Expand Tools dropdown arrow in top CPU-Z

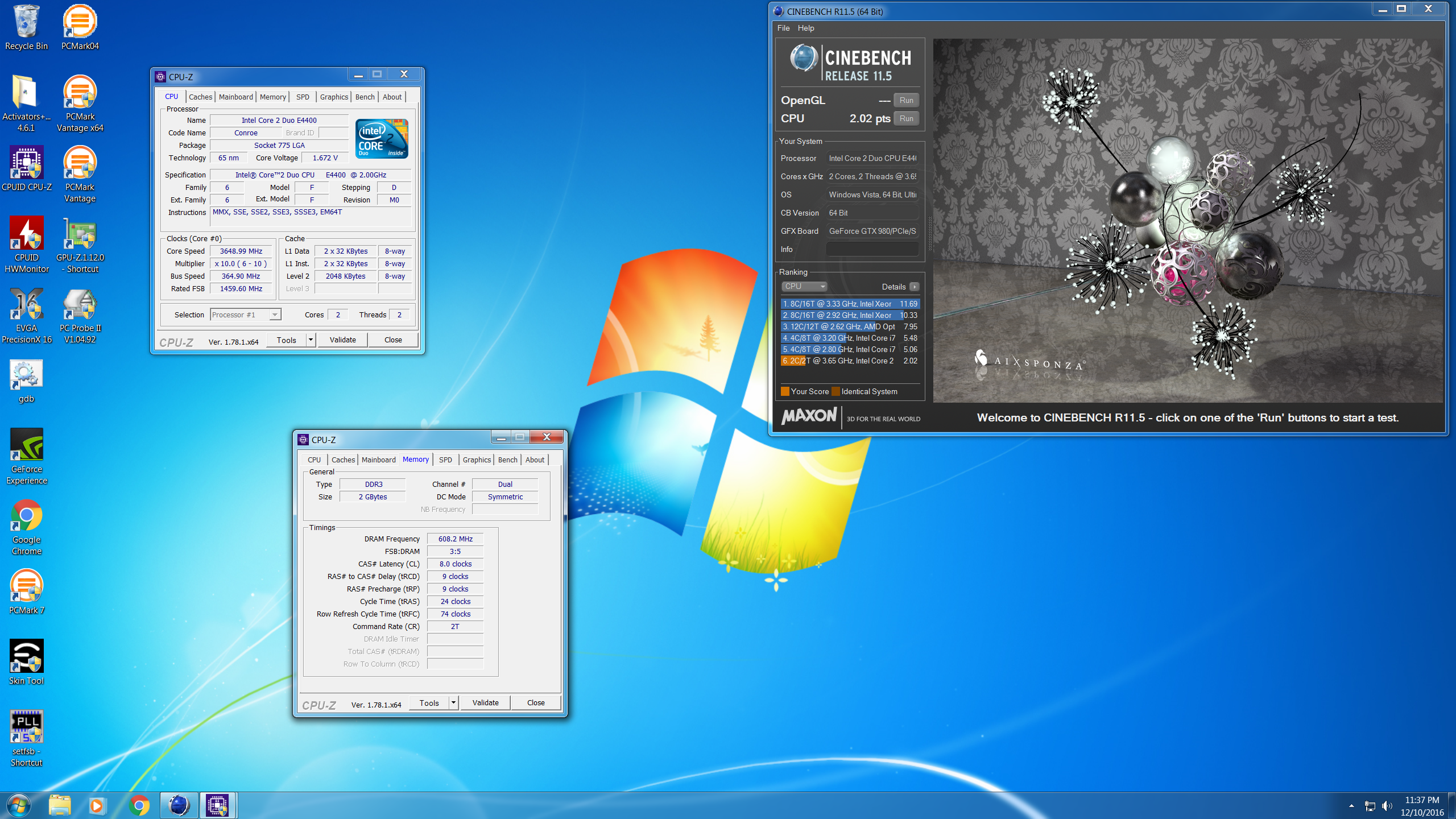pyautogui.click(x=311, y=340)
